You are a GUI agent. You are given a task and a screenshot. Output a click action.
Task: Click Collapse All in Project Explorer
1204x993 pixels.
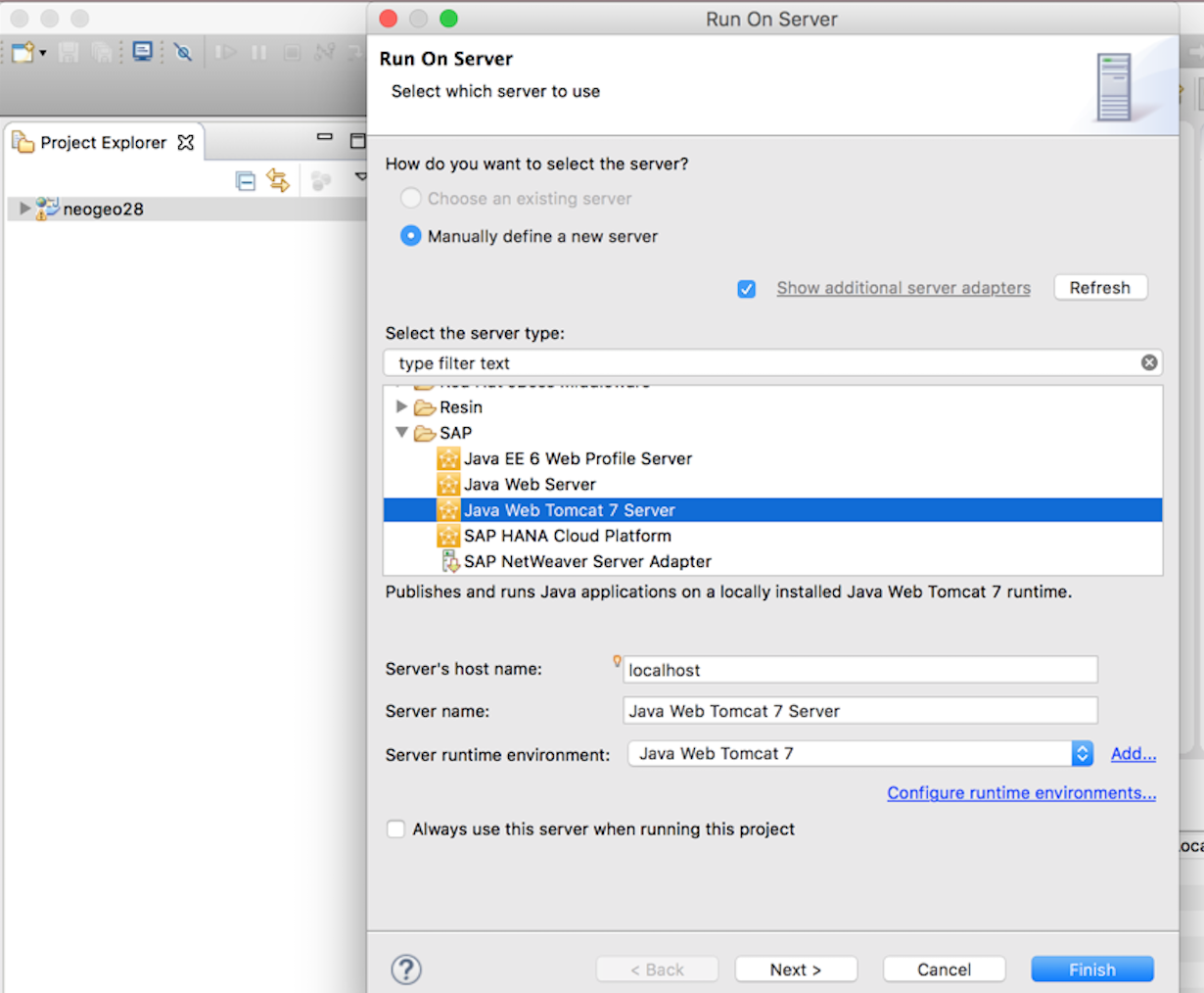click(x=246, y=180)
